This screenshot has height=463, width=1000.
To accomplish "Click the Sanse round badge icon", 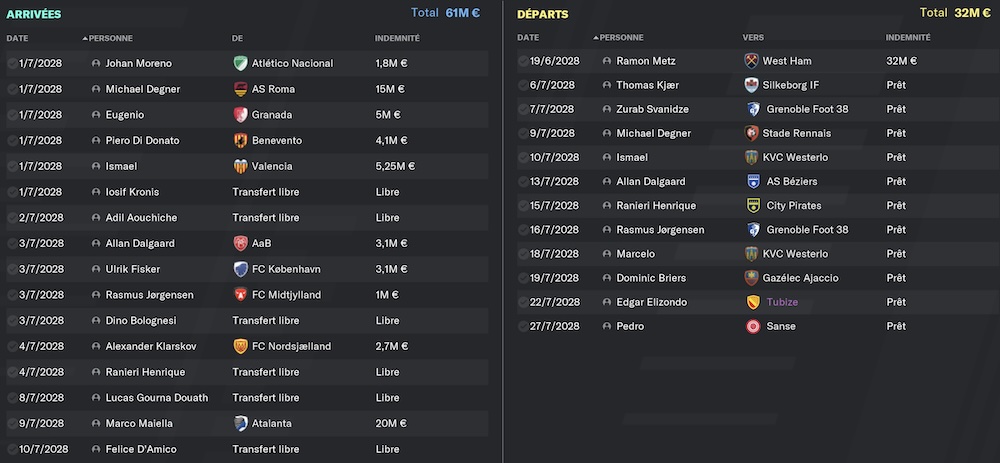I will (753, 327).
